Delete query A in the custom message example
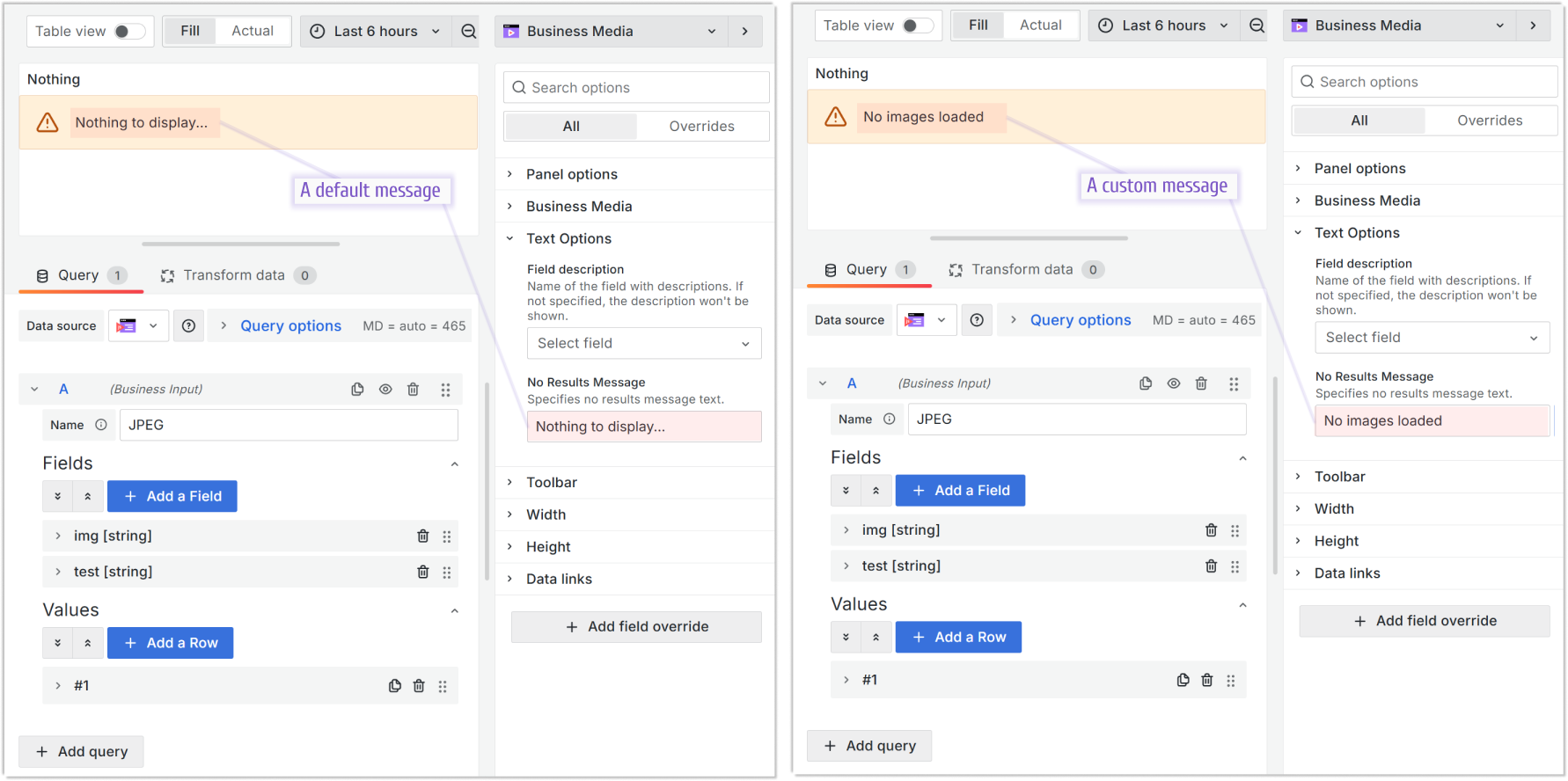The height and width of the screenshot is (781, 1568). pos(1201,383)
